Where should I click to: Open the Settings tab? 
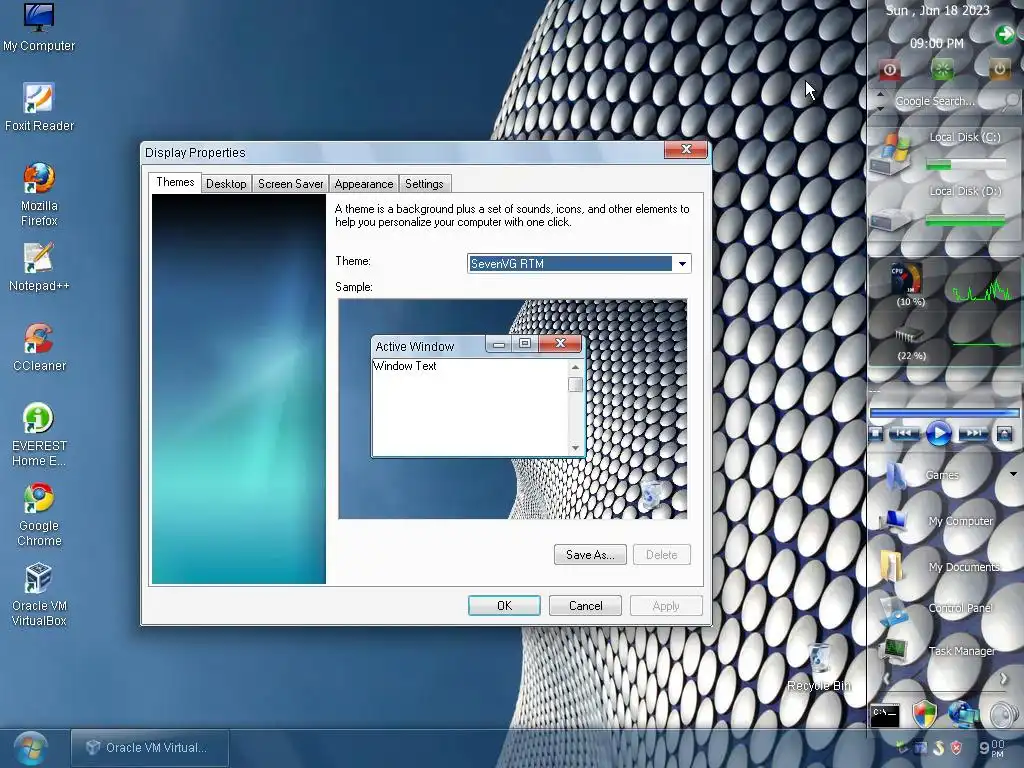tap(424, 184)
